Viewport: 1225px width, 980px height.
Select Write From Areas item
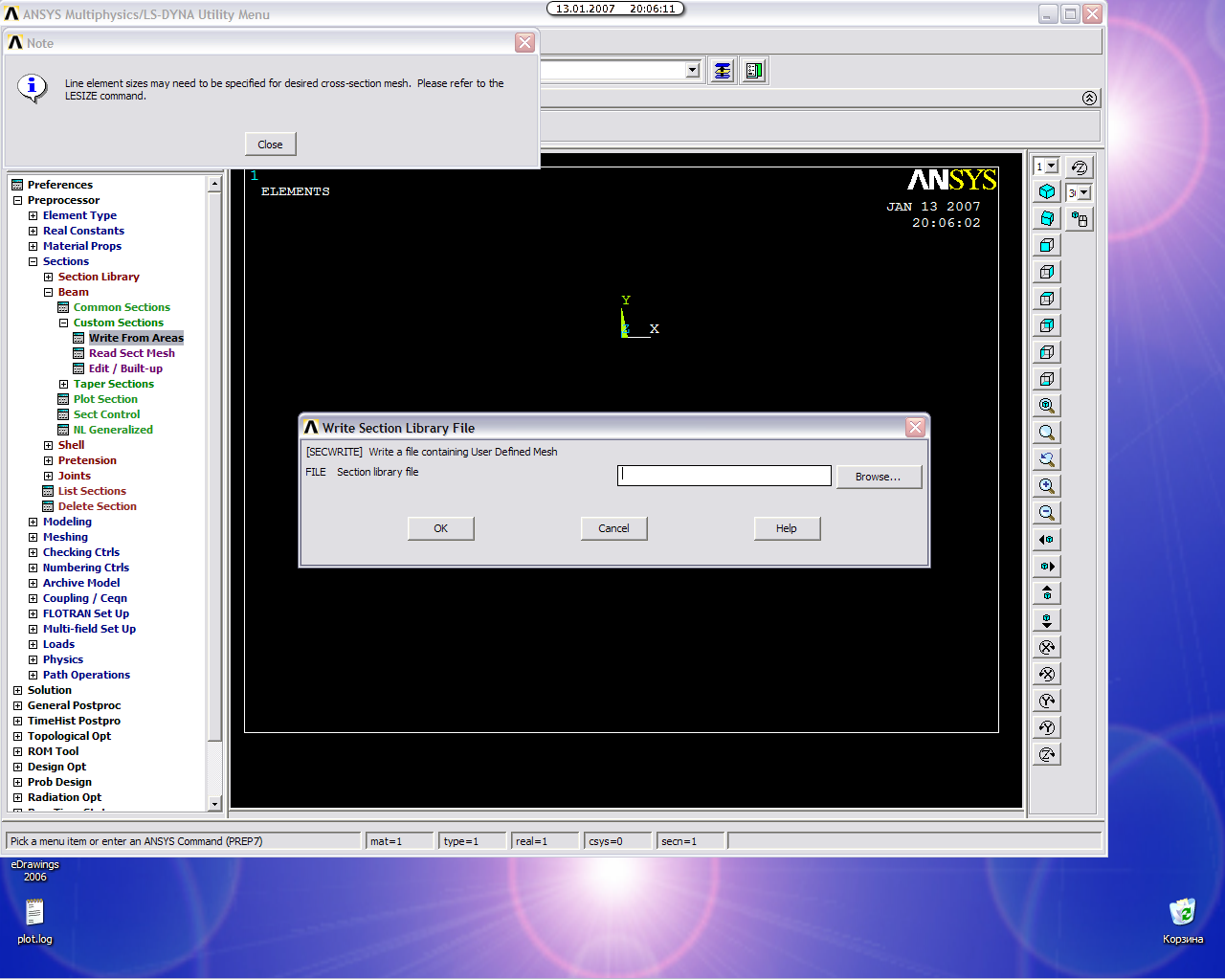click(x=136, y=338)
